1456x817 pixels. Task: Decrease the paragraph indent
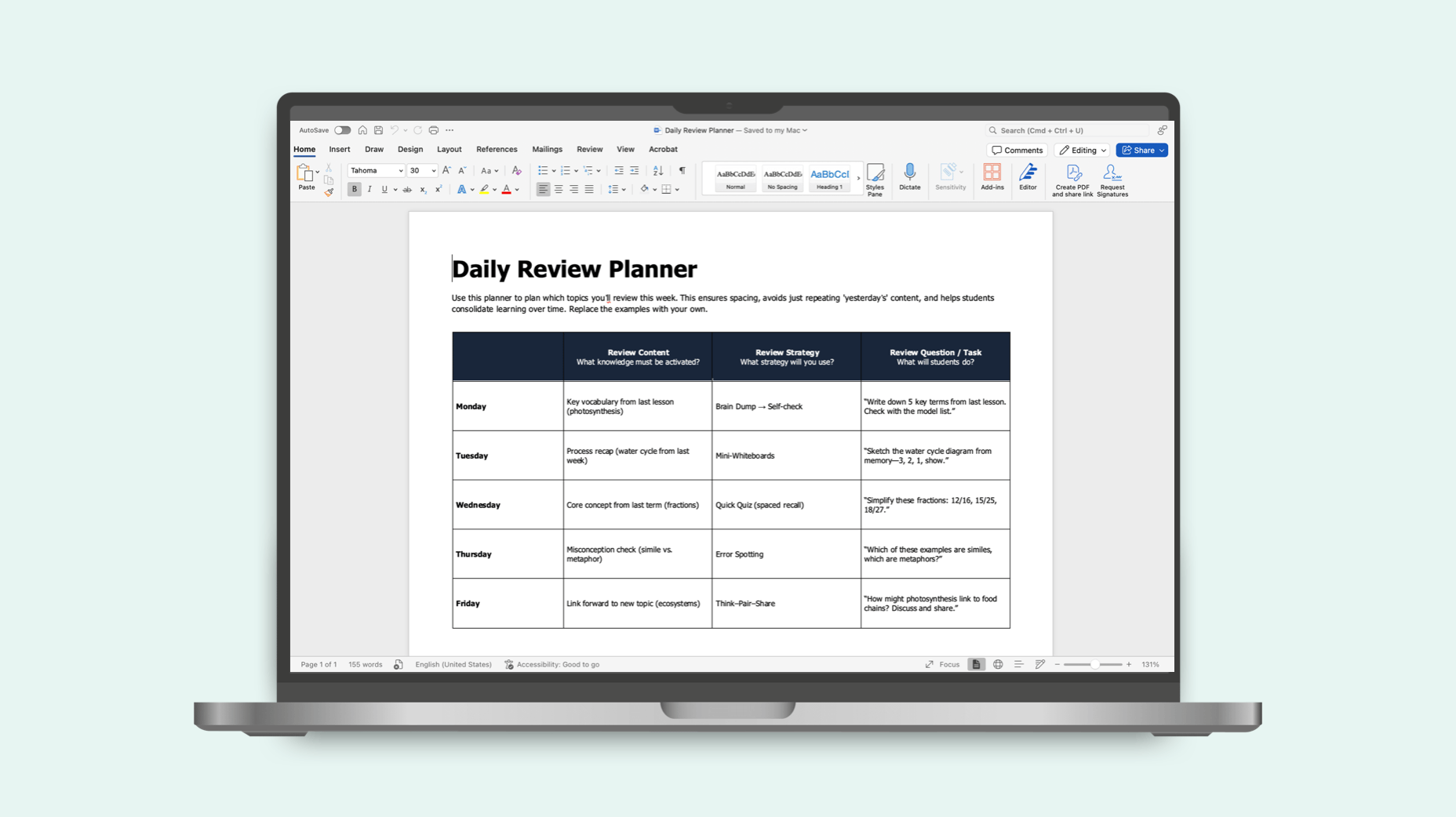[619, 170]
